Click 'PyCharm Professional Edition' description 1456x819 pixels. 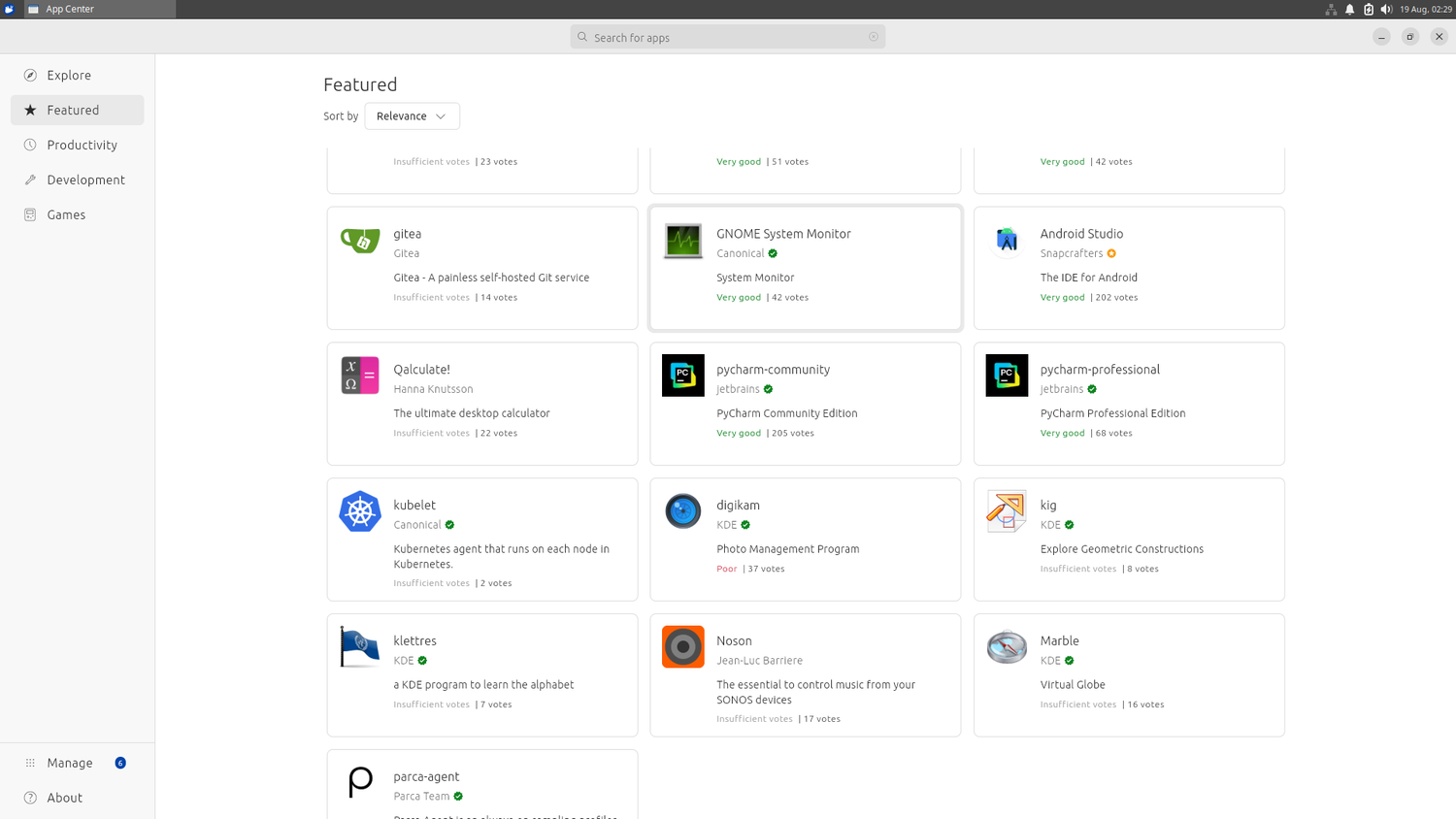1112,413
